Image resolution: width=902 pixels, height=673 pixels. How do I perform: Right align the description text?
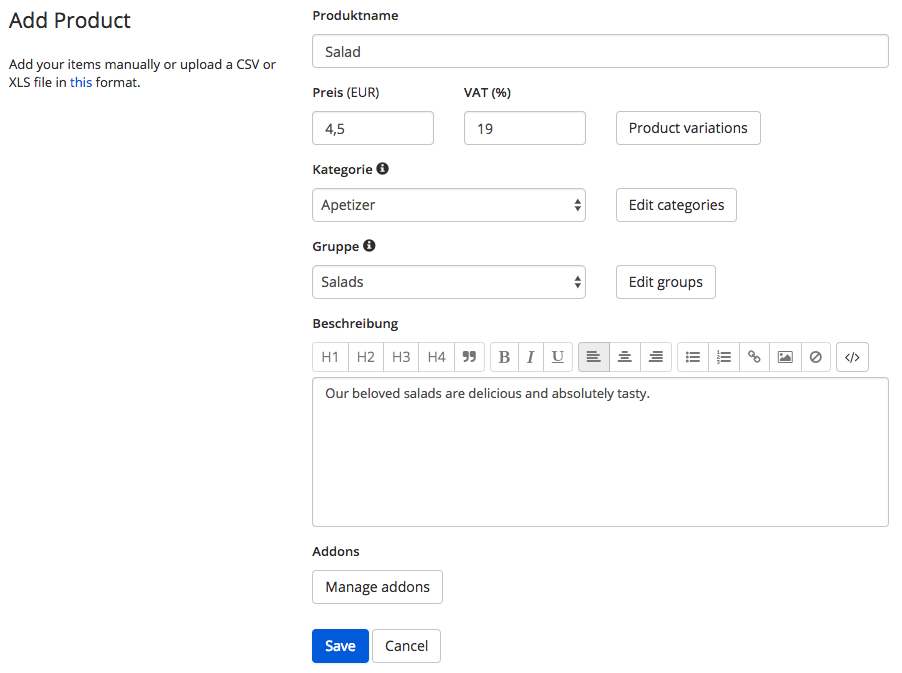[656, 357]
